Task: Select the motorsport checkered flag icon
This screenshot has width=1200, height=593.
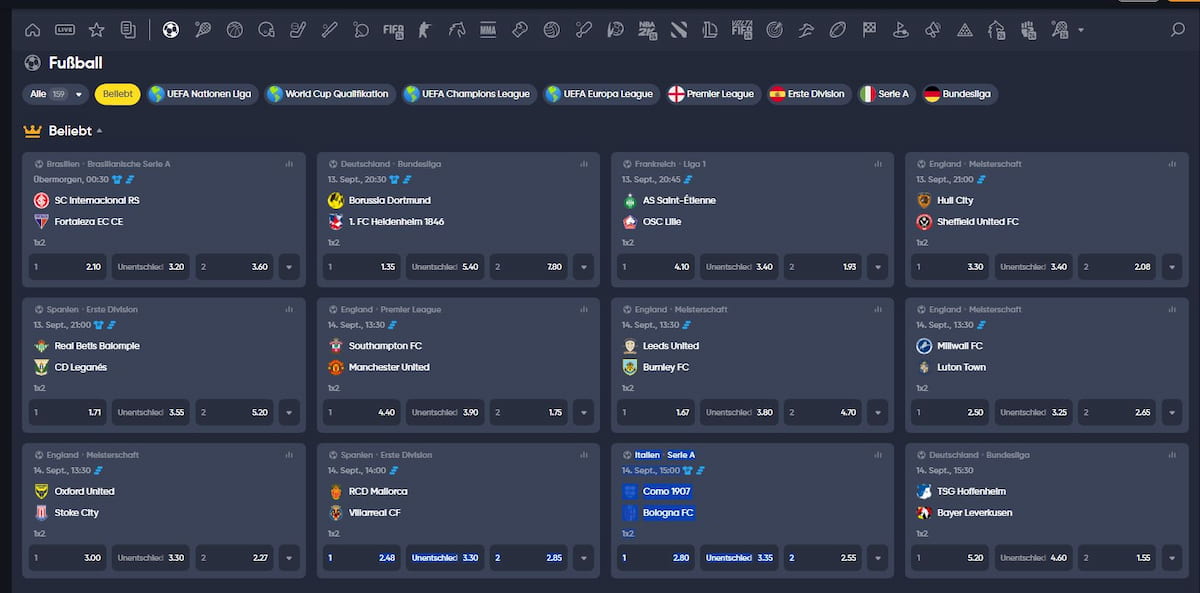Action: point(869,30)
